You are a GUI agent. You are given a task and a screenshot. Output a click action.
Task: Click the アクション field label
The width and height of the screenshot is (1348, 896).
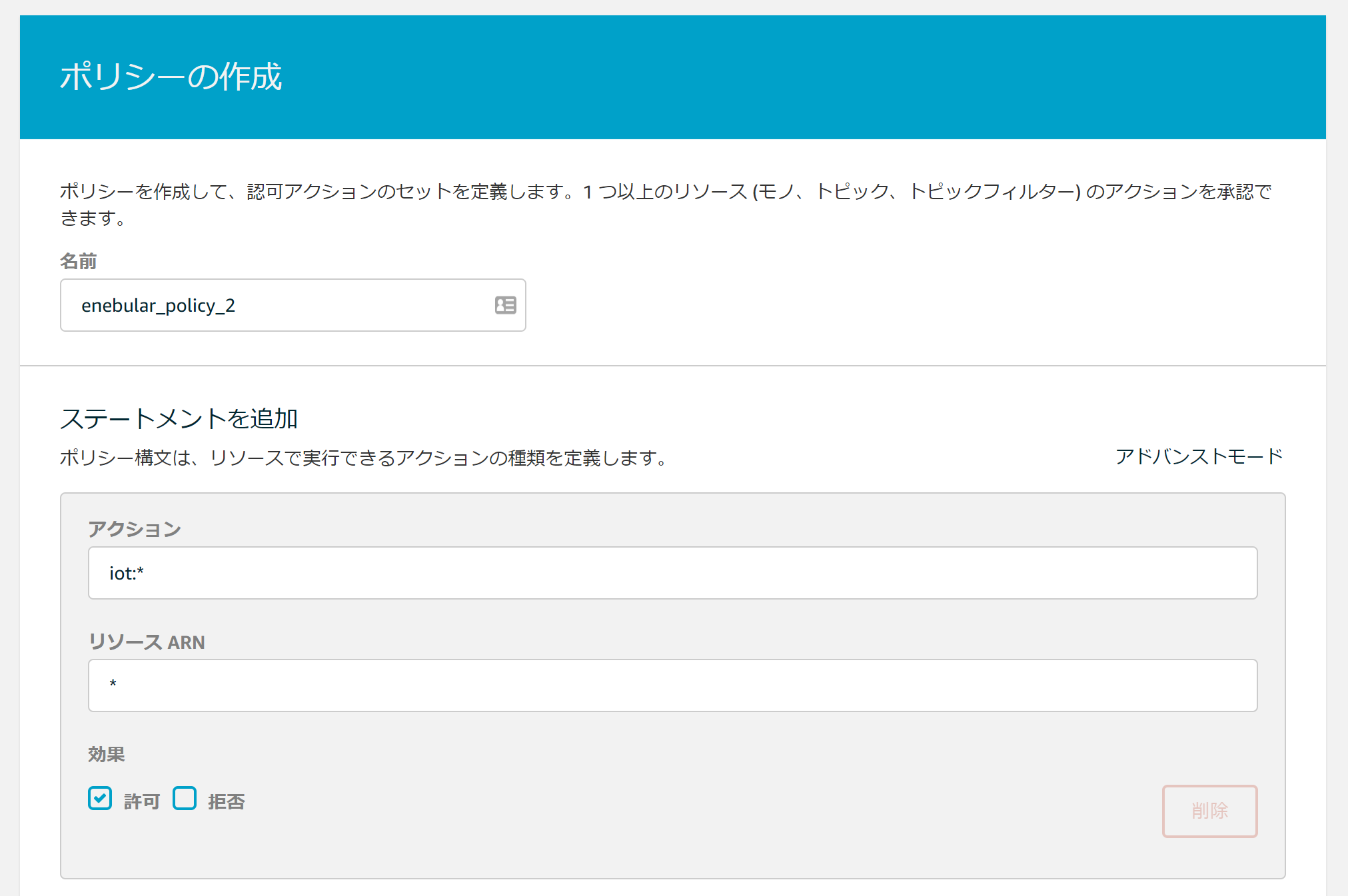pyautogui.click(x=135, y=529)
